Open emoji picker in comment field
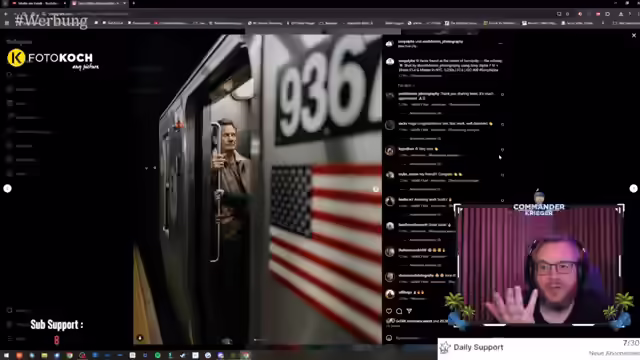This screenshot has width=640, height=360. [x=389, y=338]
